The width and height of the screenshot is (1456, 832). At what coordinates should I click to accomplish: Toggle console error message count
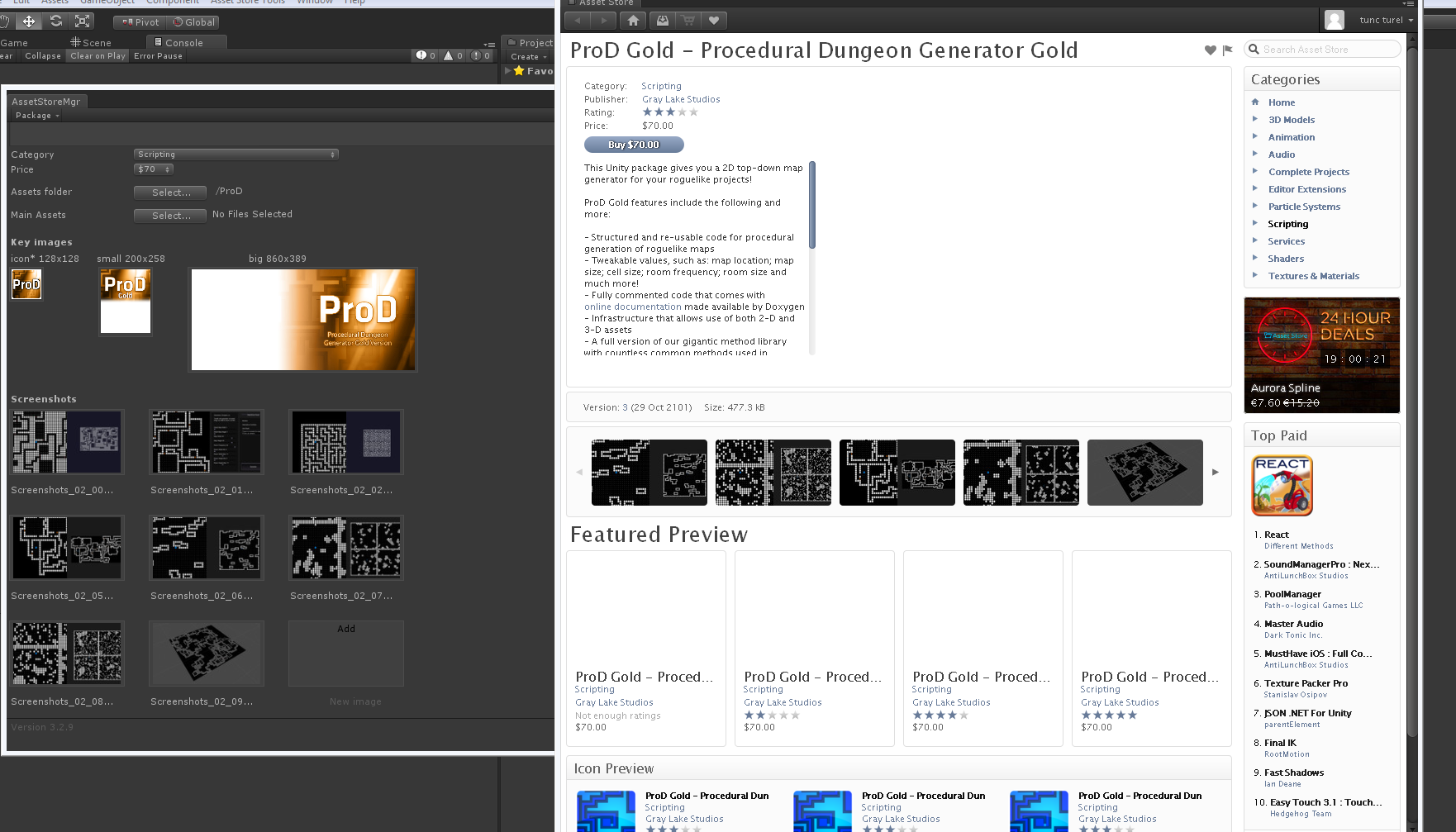click(x=481, y=55)
